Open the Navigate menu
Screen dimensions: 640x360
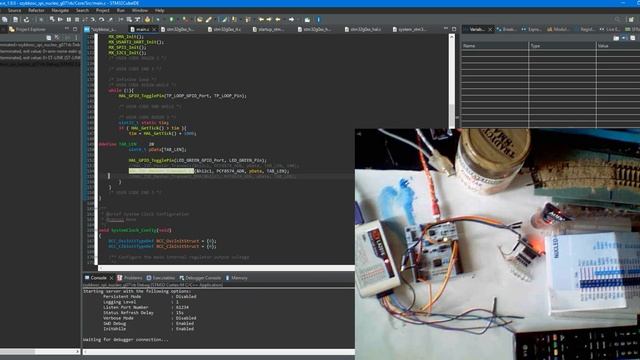[60, 10]
